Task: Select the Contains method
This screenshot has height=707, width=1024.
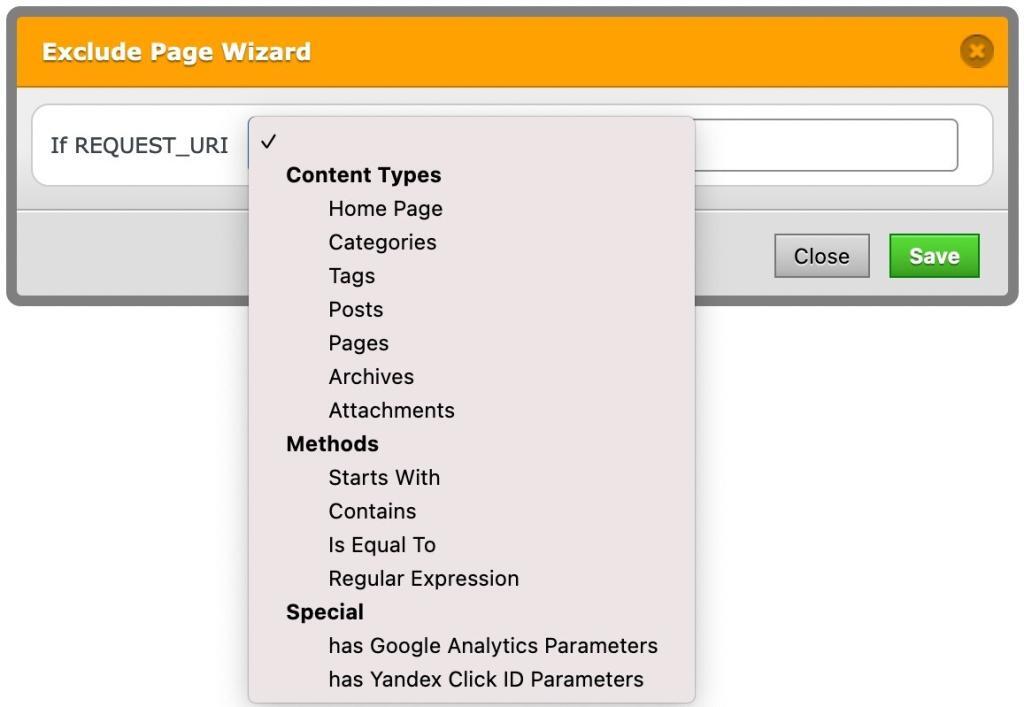Action: (x=372, y=511)
